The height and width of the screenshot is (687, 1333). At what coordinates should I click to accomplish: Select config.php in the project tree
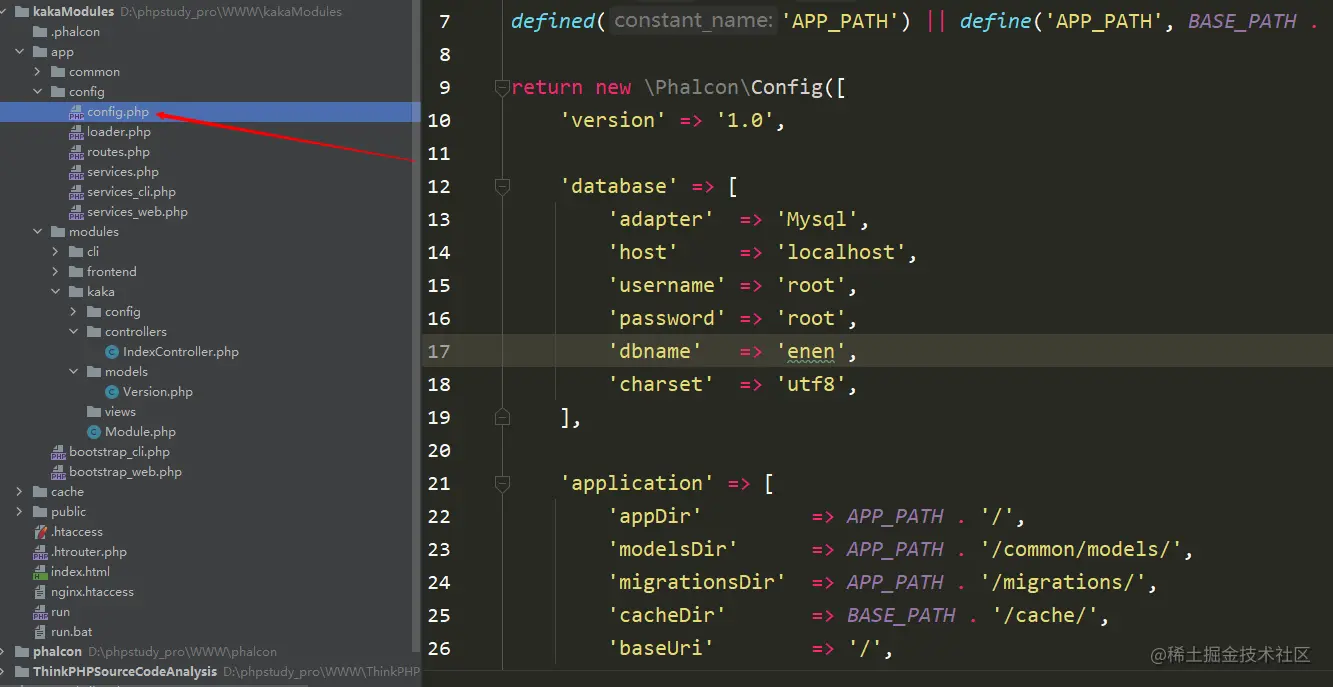click(x=210, y=112)
